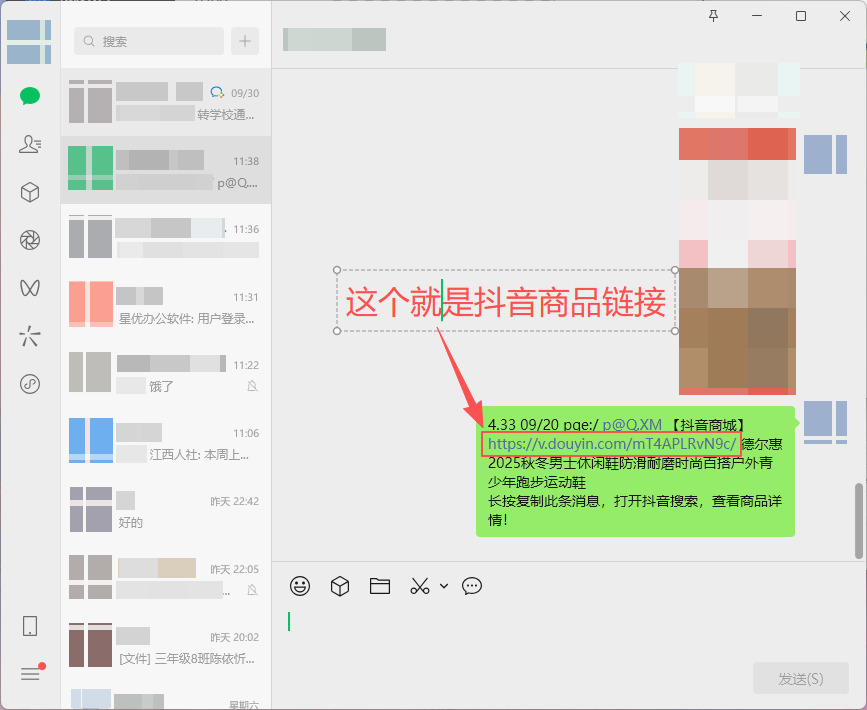Image resolution: width=867 pixels, height=710 pixels.
Task: Open Channels butterfly icon in sidebar
Action: point(30,288)
